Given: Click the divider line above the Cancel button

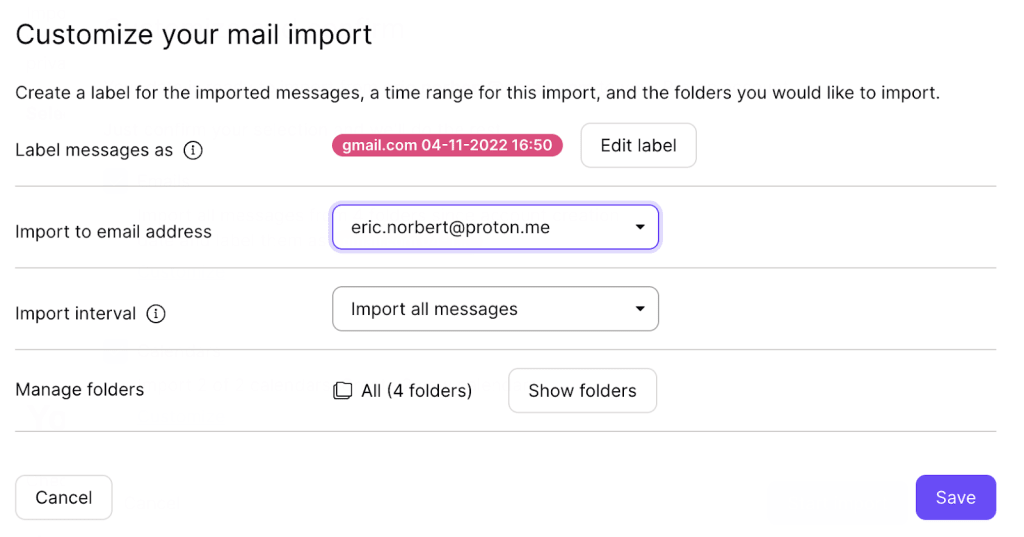Looking at the screenshot, I should coord(505,432).
